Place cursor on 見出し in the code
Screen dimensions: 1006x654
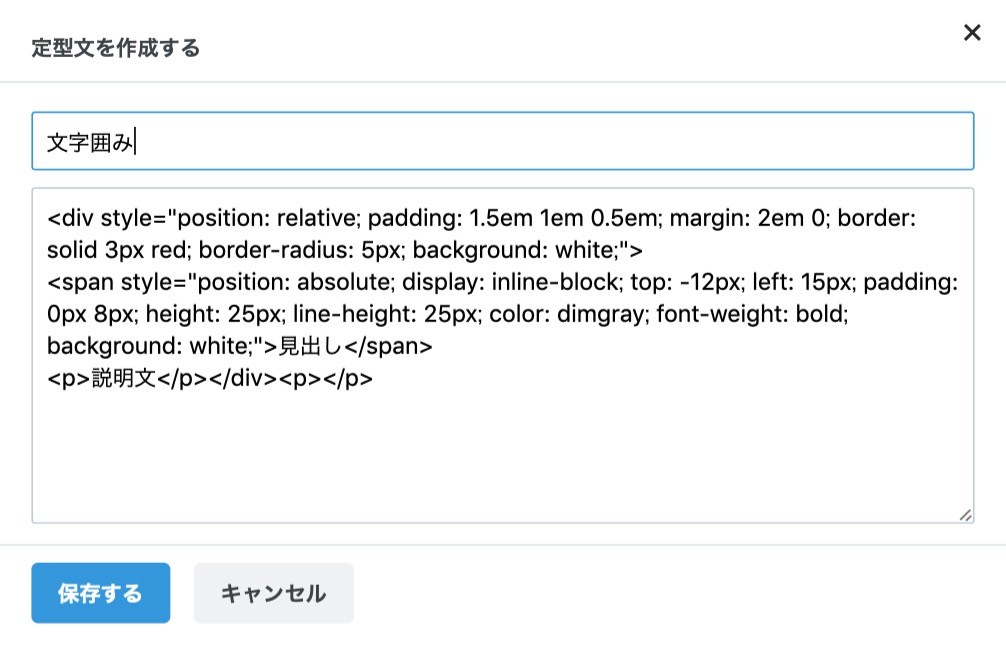coord(311,347)
